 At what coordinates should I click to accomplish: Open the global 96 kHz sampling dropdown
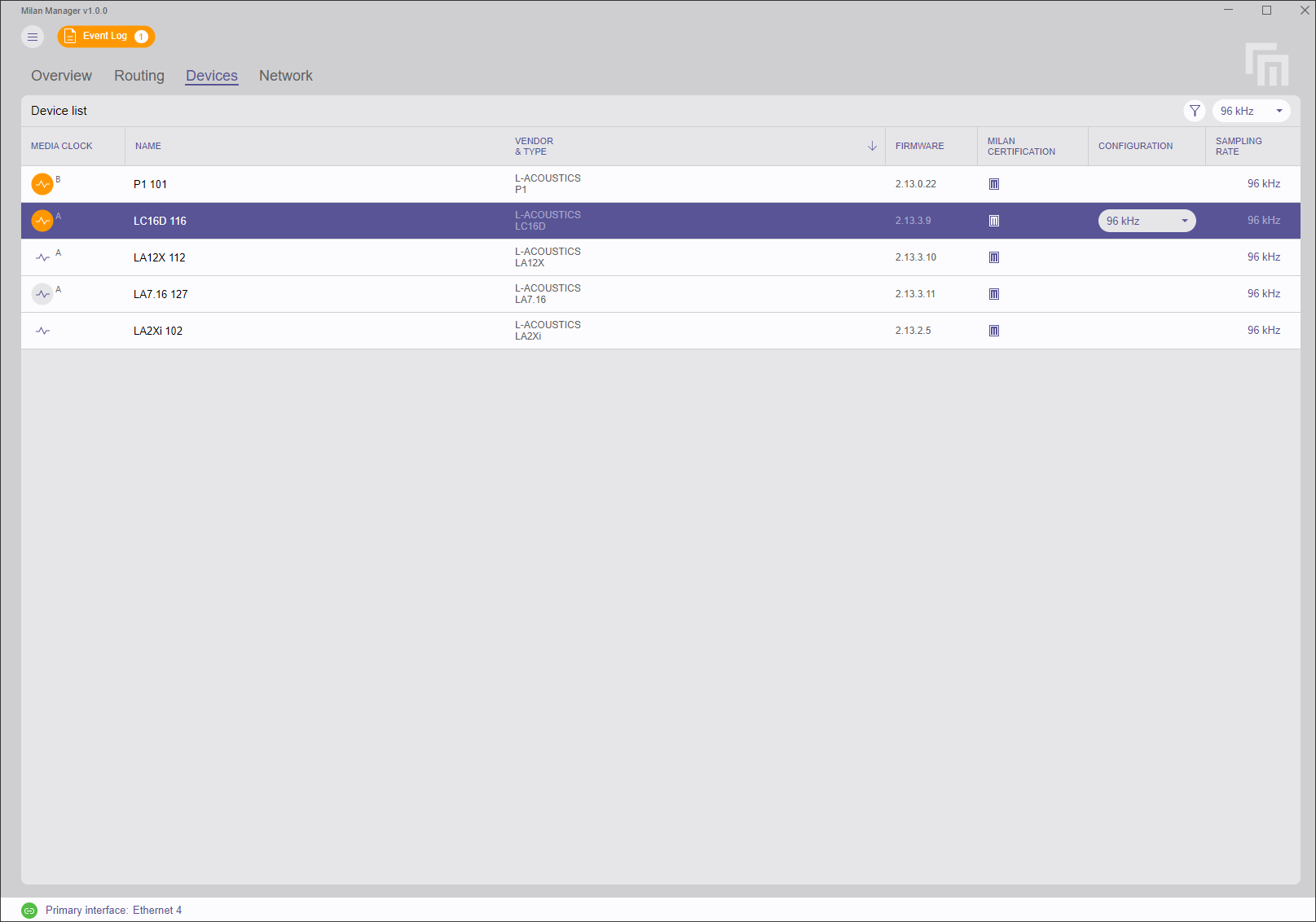click(1251, 111)
